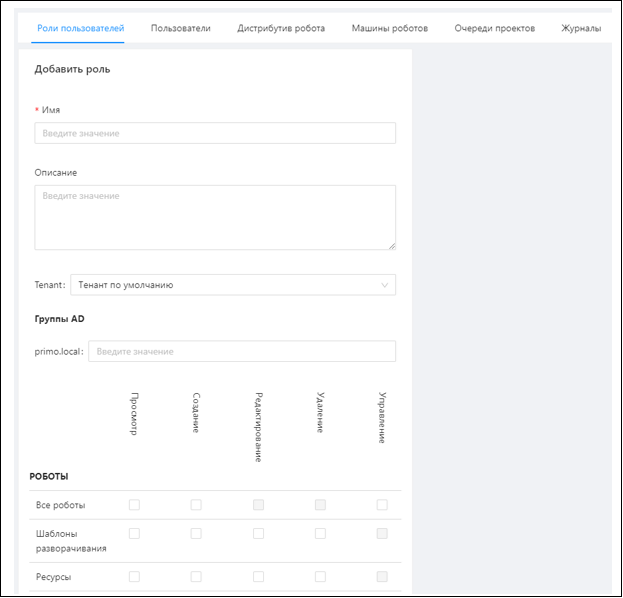Select the Очереди проектов tab
The height and width of the screenshot is (598, 623).
[x=495, y=28]
